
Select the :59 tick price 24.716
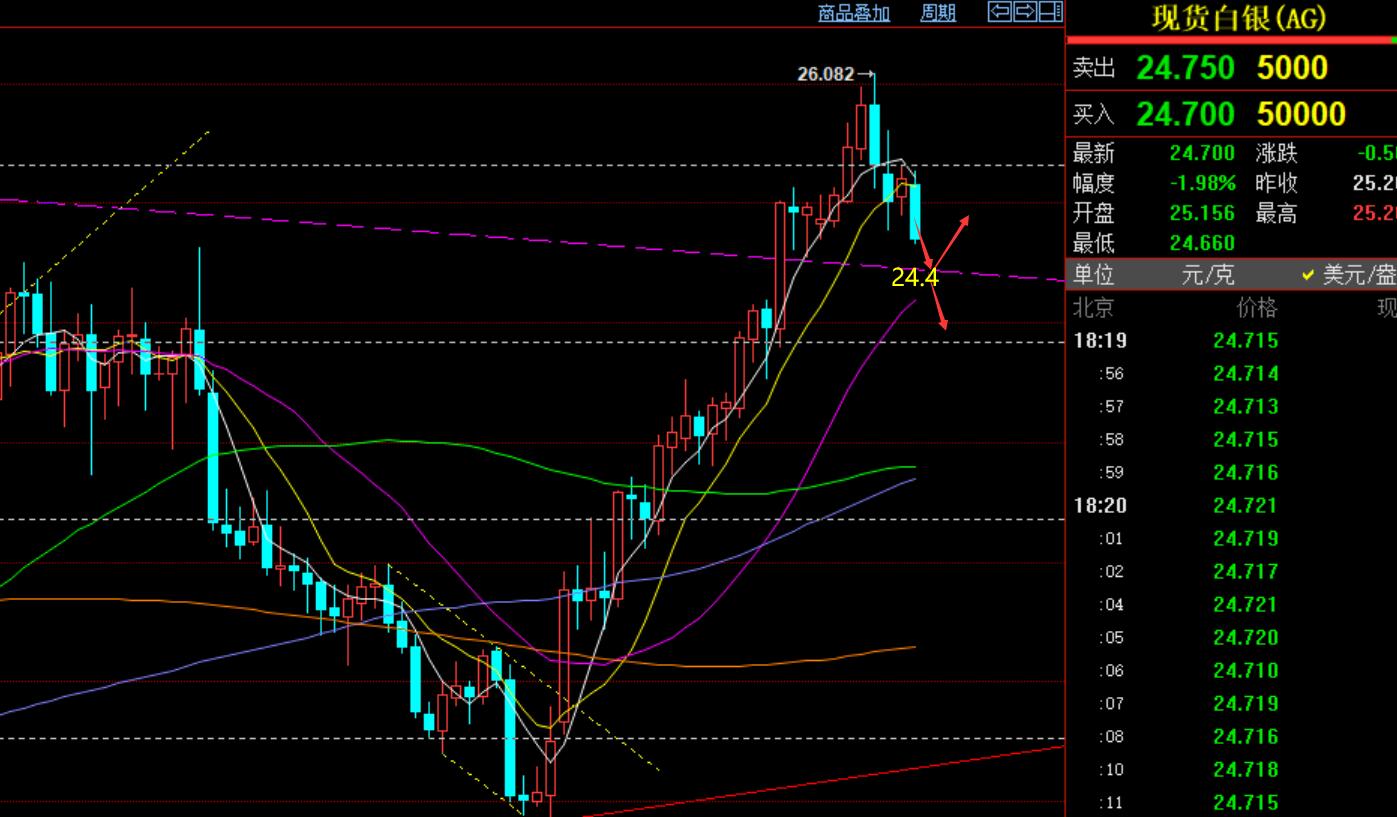click(1245, 472)
